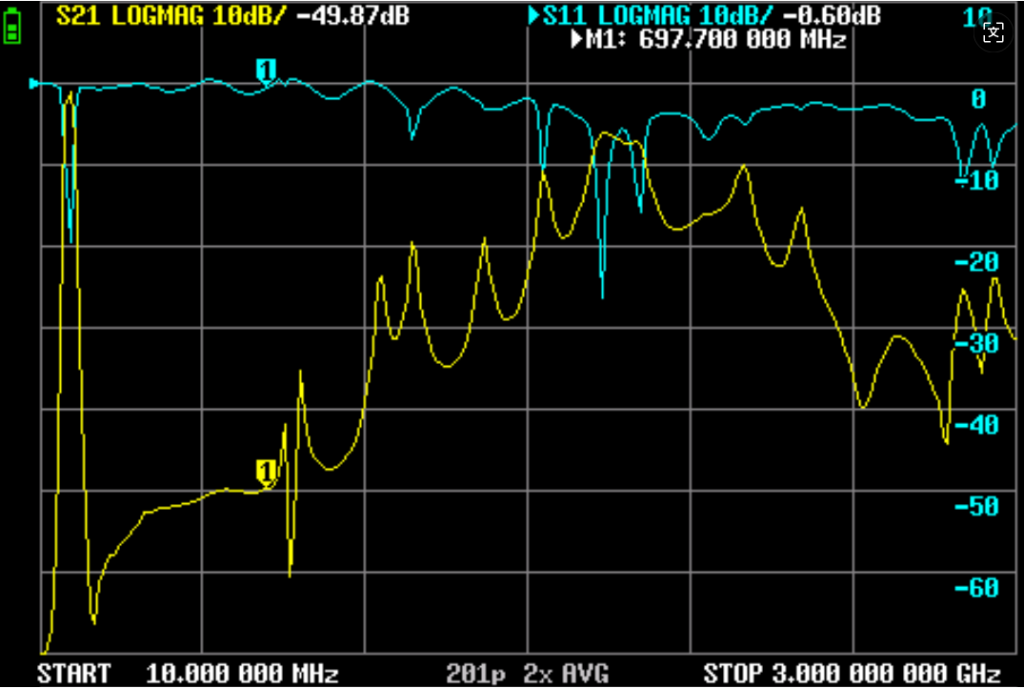Image resolution: width=1024 pixels, height=688 pixels.
Task: Select yellow marker 1 on the S21 trace
Action: [266, 470]
